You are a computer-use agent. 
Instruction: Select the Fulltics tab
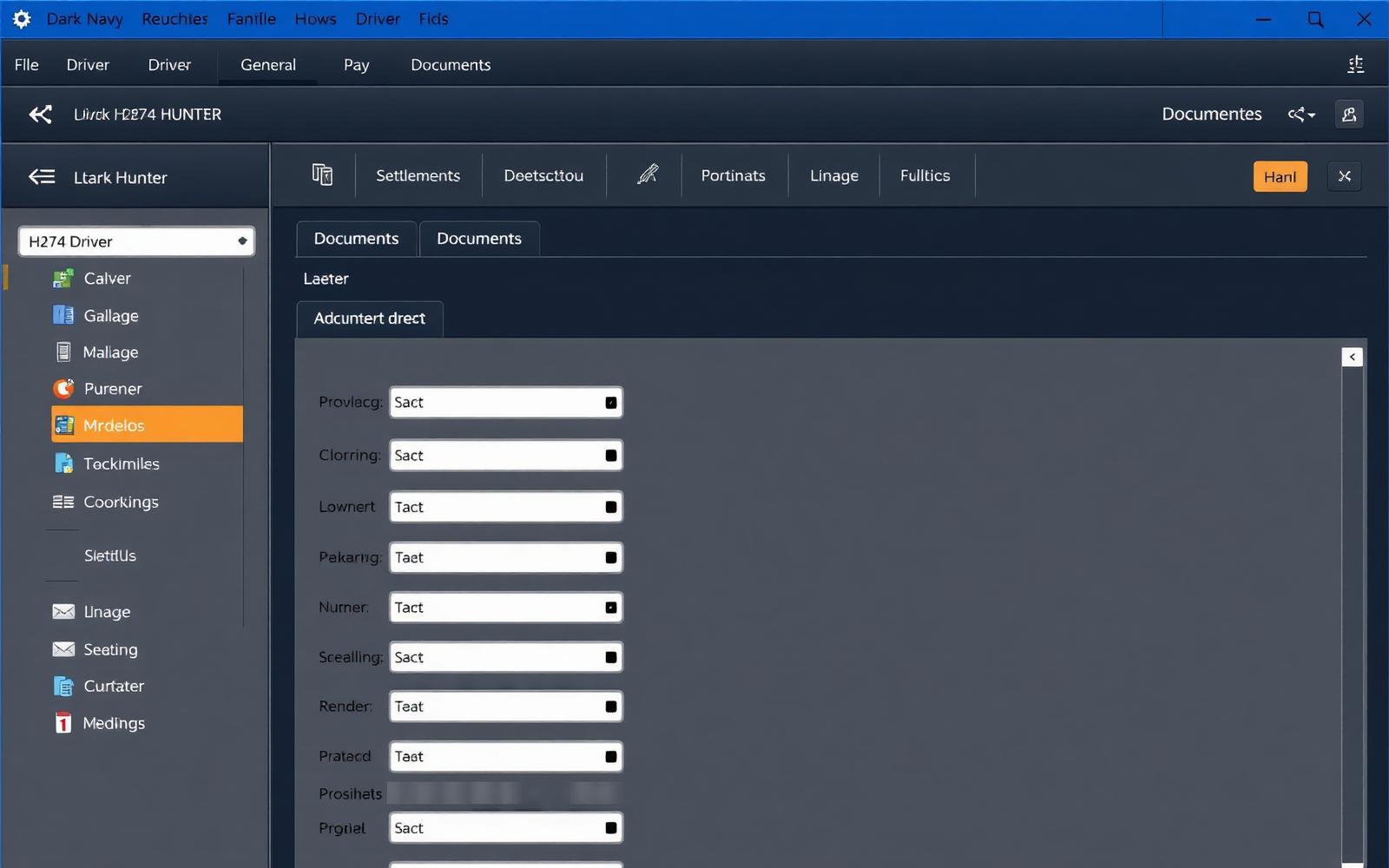click(925, 175)
